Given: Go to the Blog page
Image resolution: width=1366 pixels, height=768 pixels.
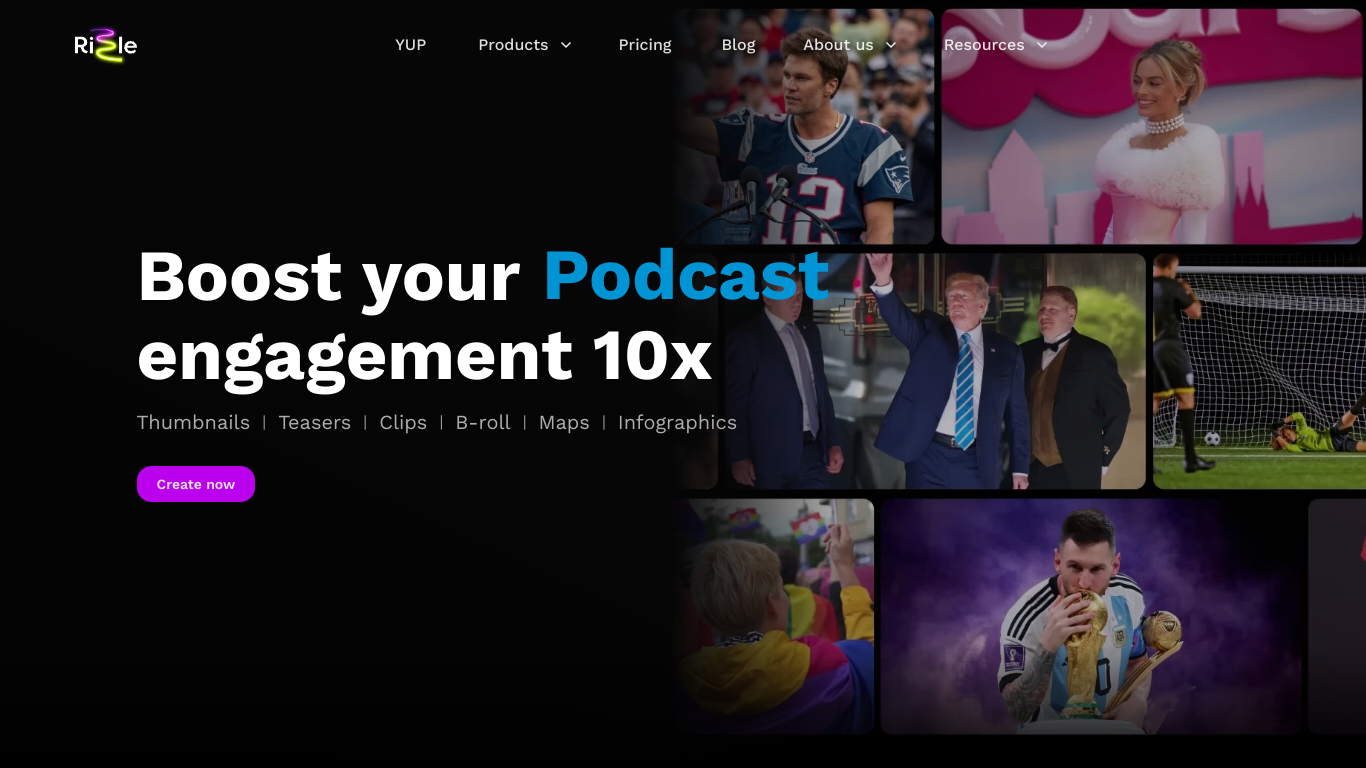Looking at the screenshot, I should pos(739,45).
